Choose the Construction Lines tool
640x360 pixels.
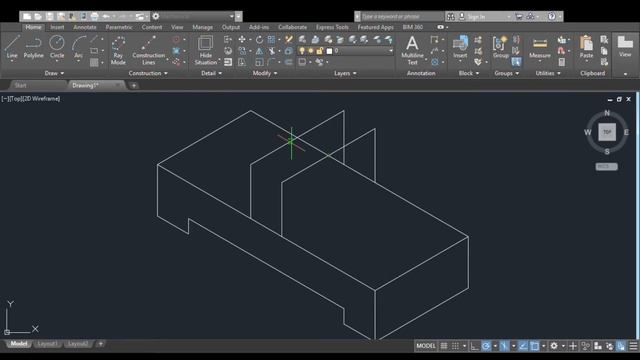click(148, 51)
